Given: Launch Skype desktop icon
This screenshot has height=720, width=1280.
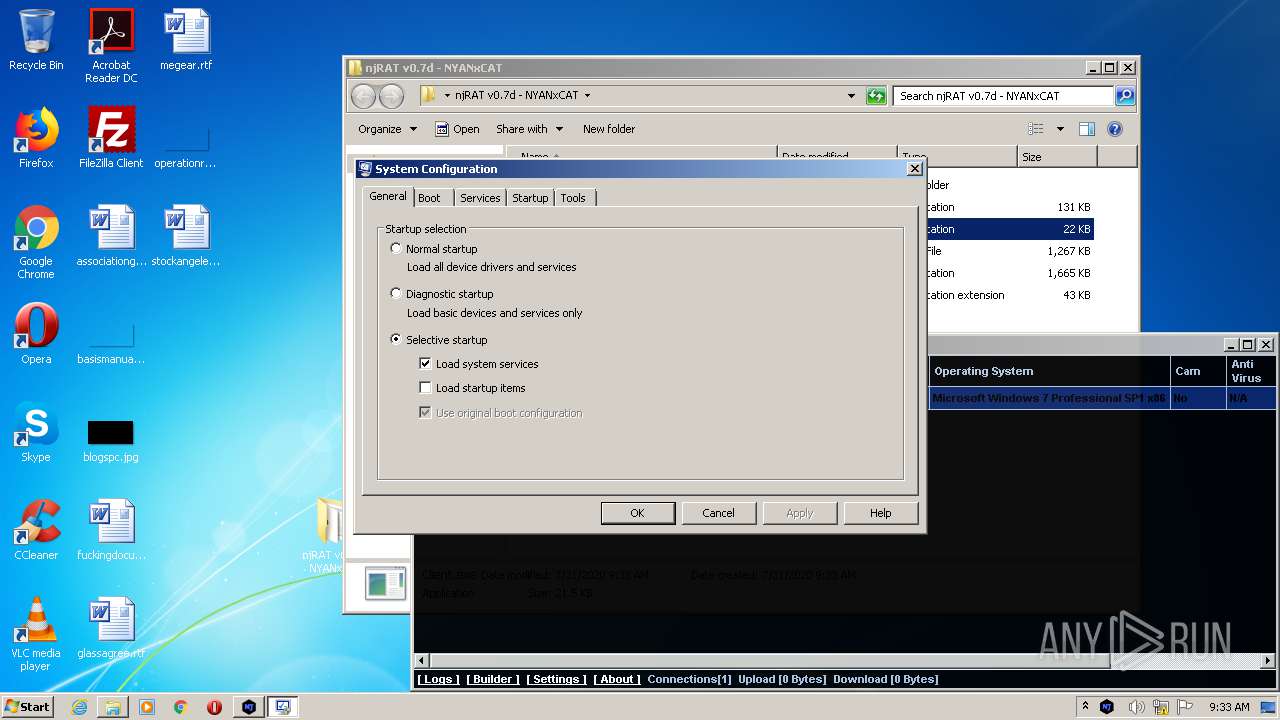Looking at the screenshot, I should 36,432.
